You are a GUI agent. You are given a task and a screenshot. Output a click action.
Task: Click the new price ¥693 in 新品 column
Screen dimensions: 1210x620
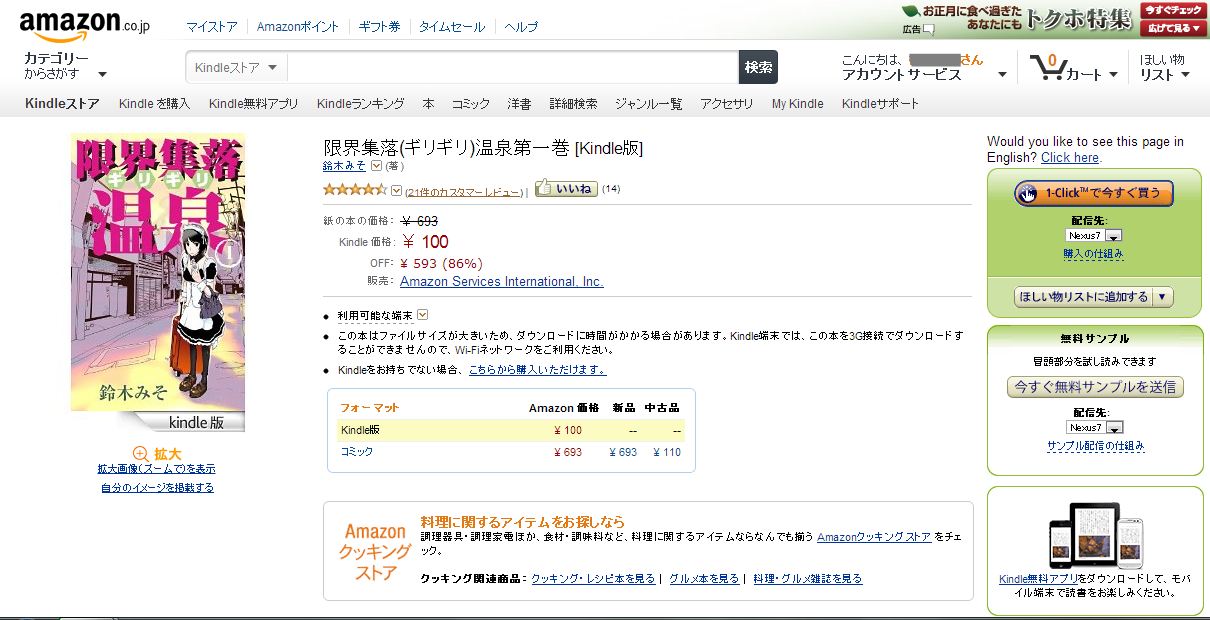[623, 452]
